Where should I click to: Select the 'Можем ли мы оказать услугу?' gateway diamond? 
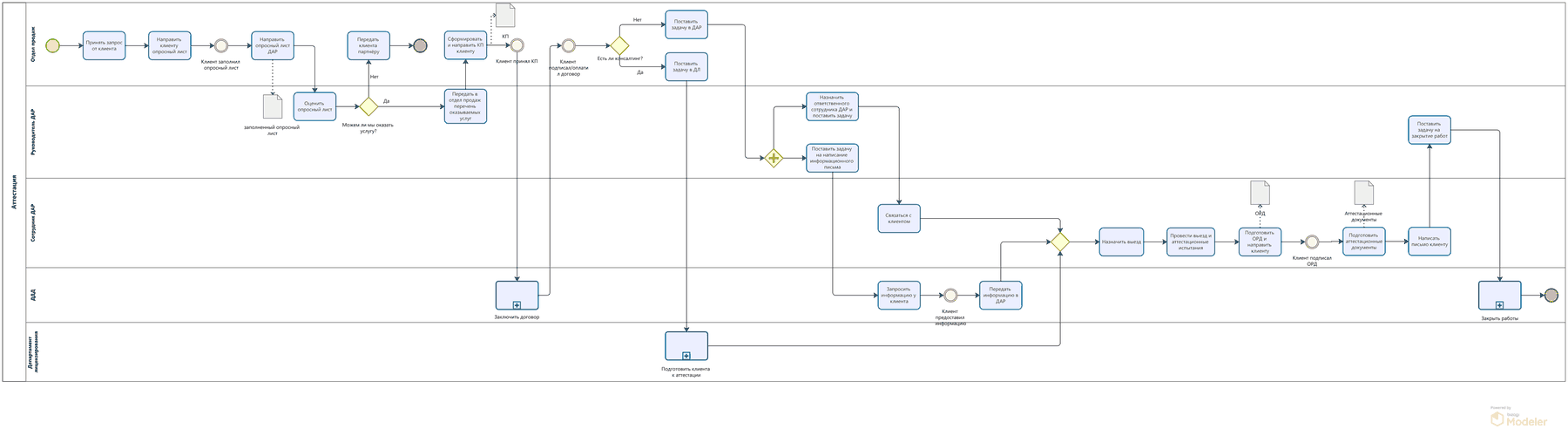[368, 106]
